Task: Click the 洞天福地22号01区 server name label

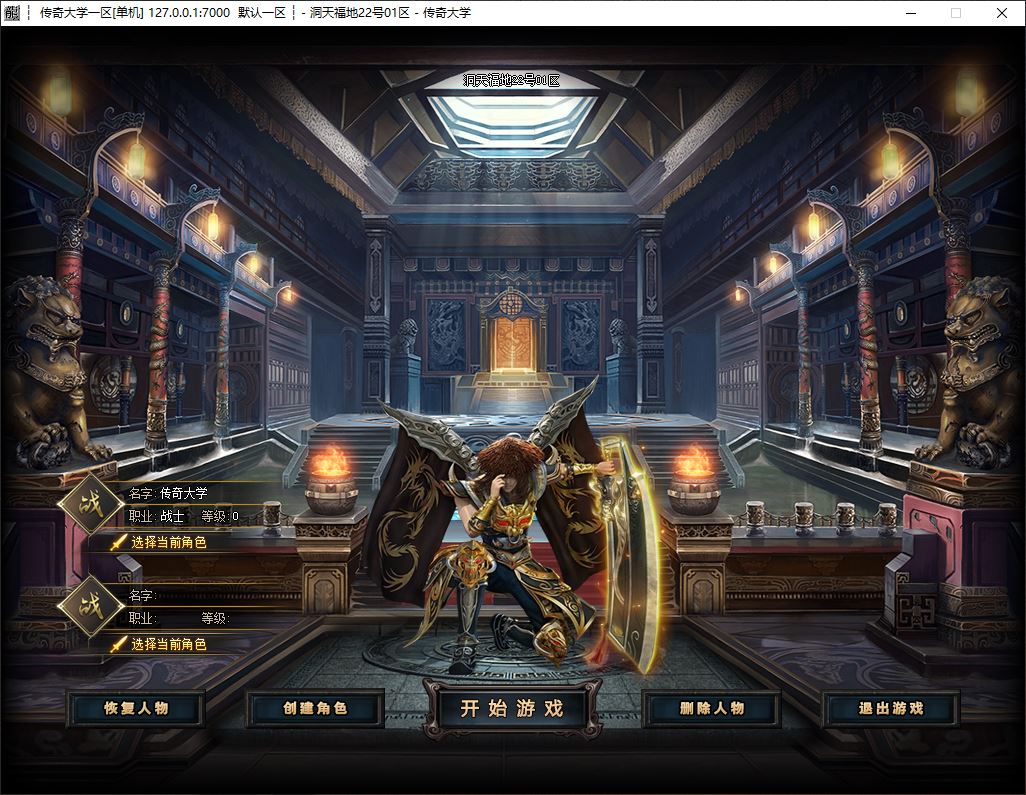Action: 512,80
